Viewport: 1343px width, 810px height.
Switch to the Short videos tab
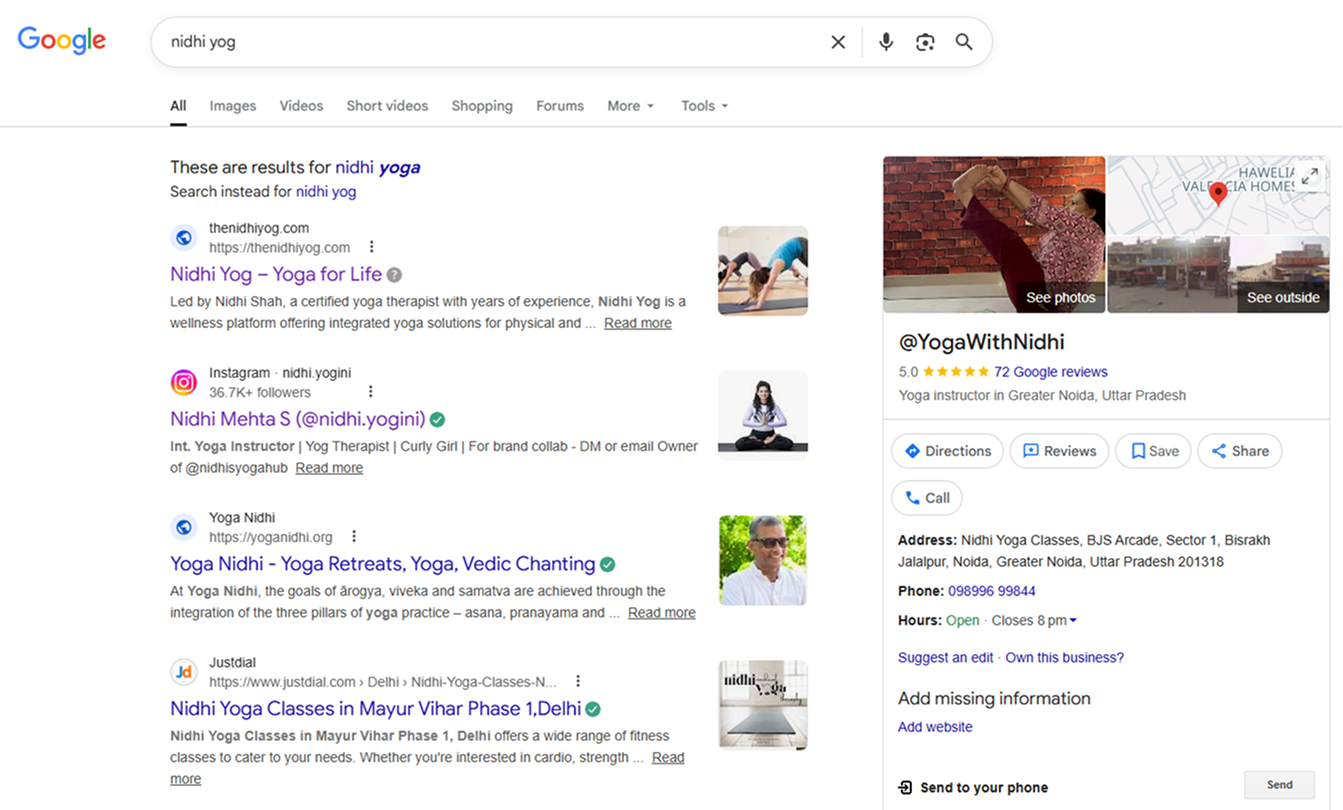387,106
